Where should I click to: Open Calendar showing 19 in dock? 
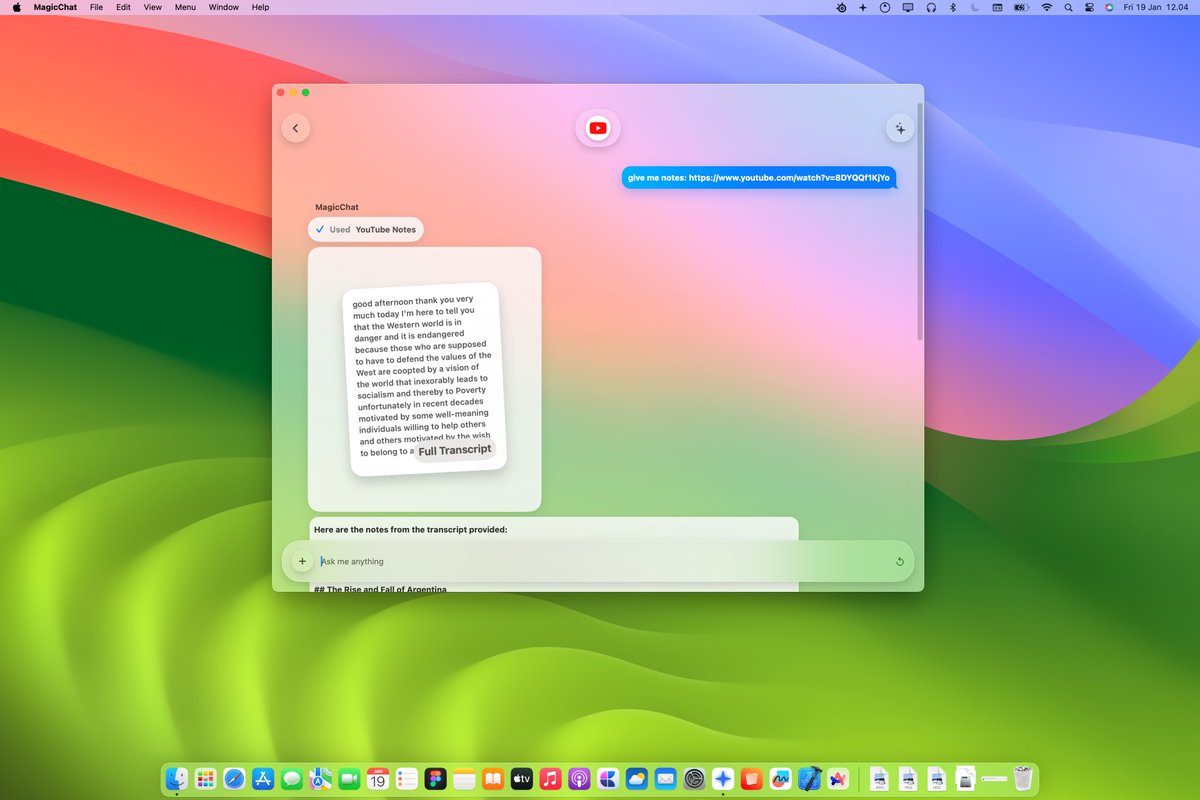[378, 779]
